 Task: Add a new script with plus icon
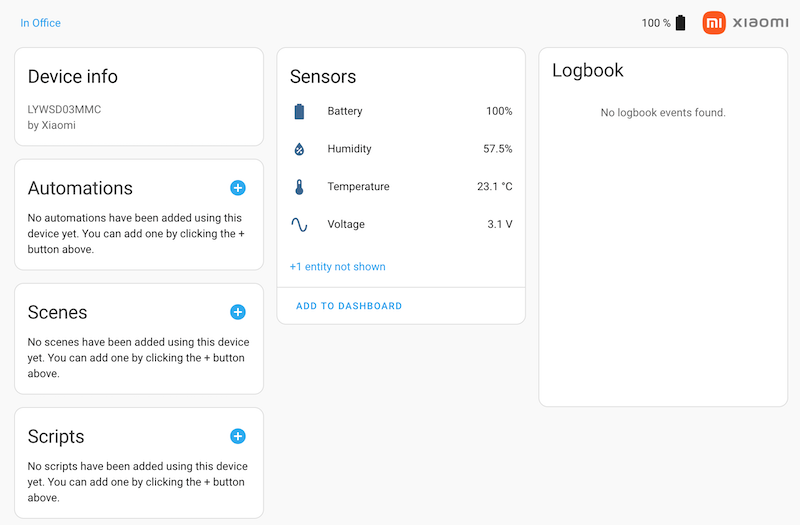[238, 436]
